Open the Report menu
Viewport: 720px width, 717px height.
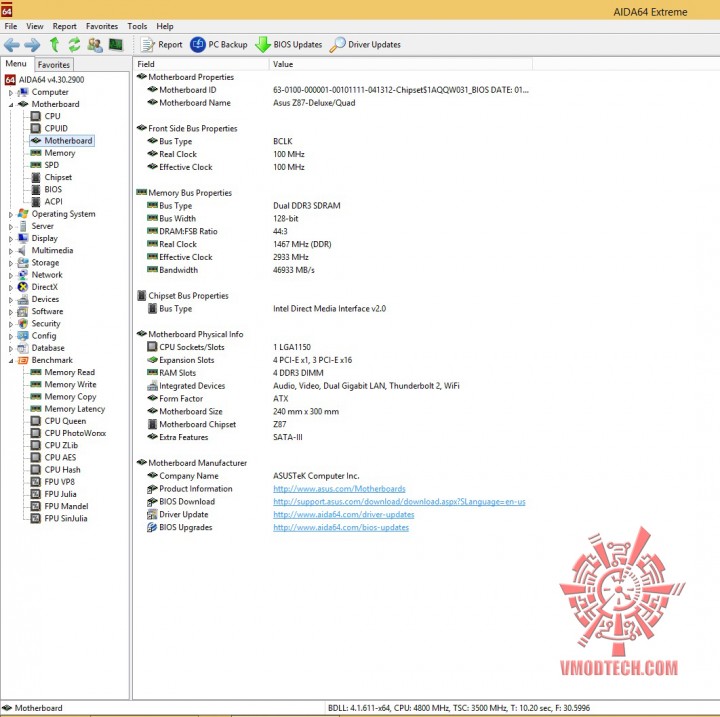pos(65,26)
